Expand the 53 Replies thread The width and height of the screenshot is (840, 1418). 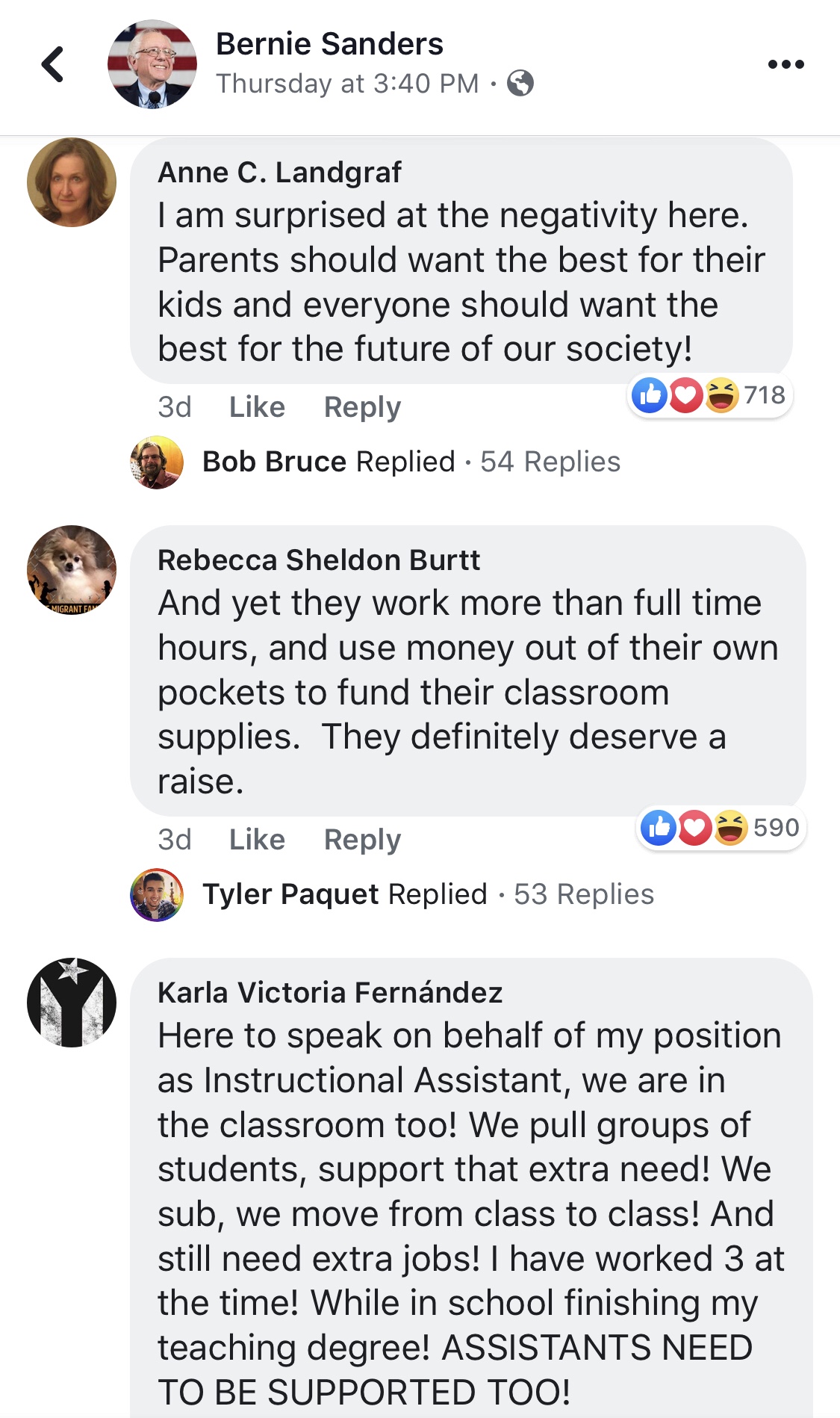click(x=583, y=894)
